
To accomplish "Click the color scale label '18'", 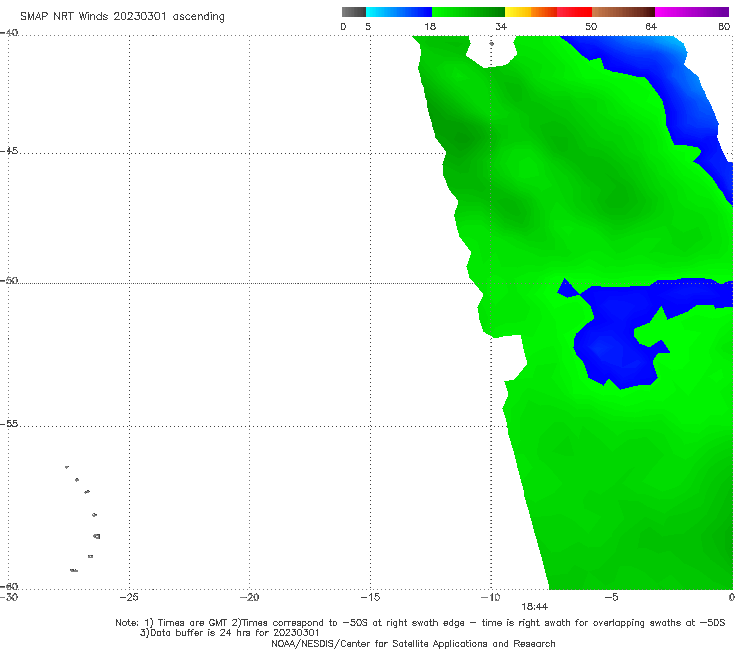I will click(x=430, y=26).
